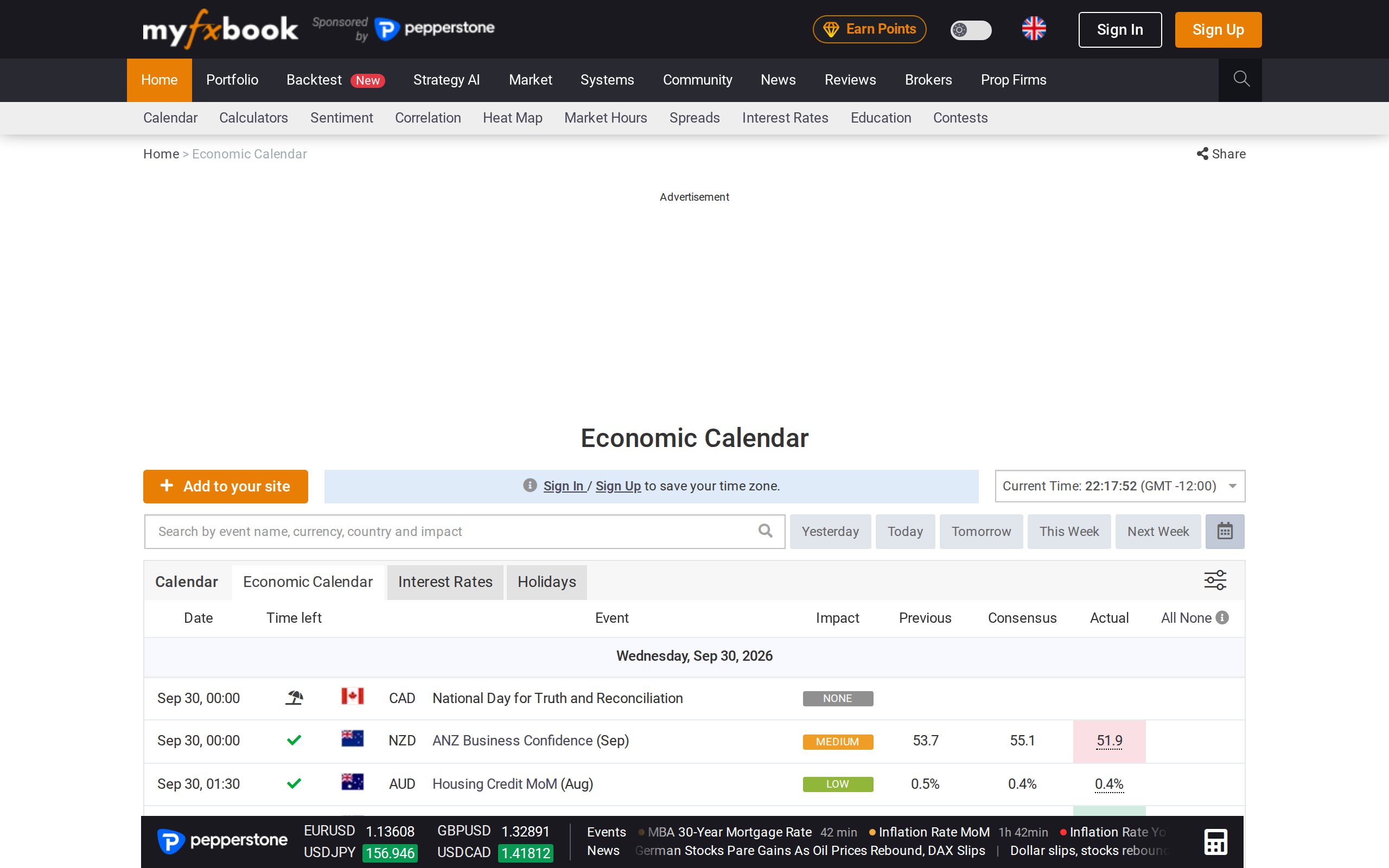Image resolution: width=1389 pixels, height=868 pixels.
Task: Click the holiday umbrella icon in CAD row
Action: [294, 698]
